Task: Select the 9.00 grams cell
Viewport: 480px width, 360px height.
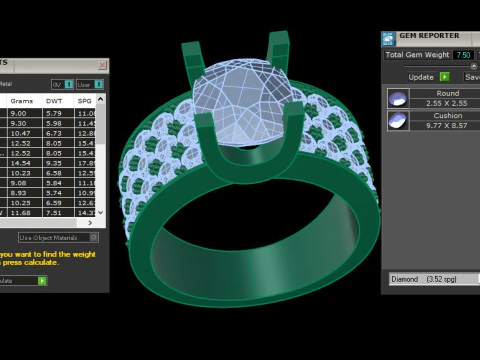Action: point(25,113)
